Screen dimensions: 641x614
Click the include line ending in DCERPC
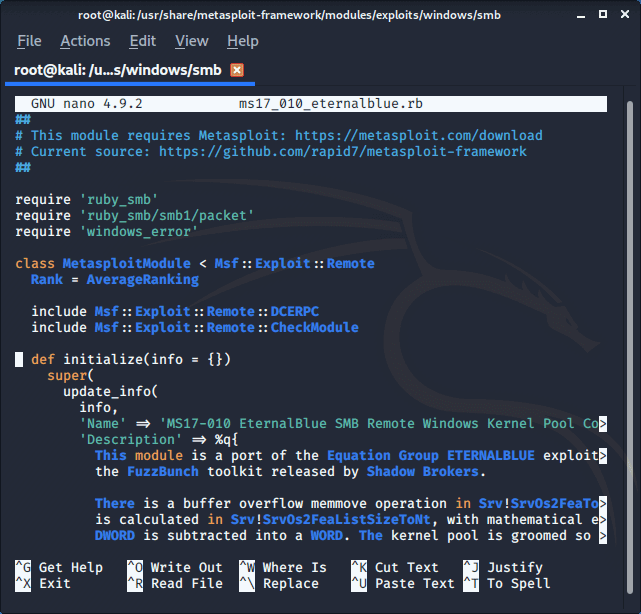pos(175,311)
